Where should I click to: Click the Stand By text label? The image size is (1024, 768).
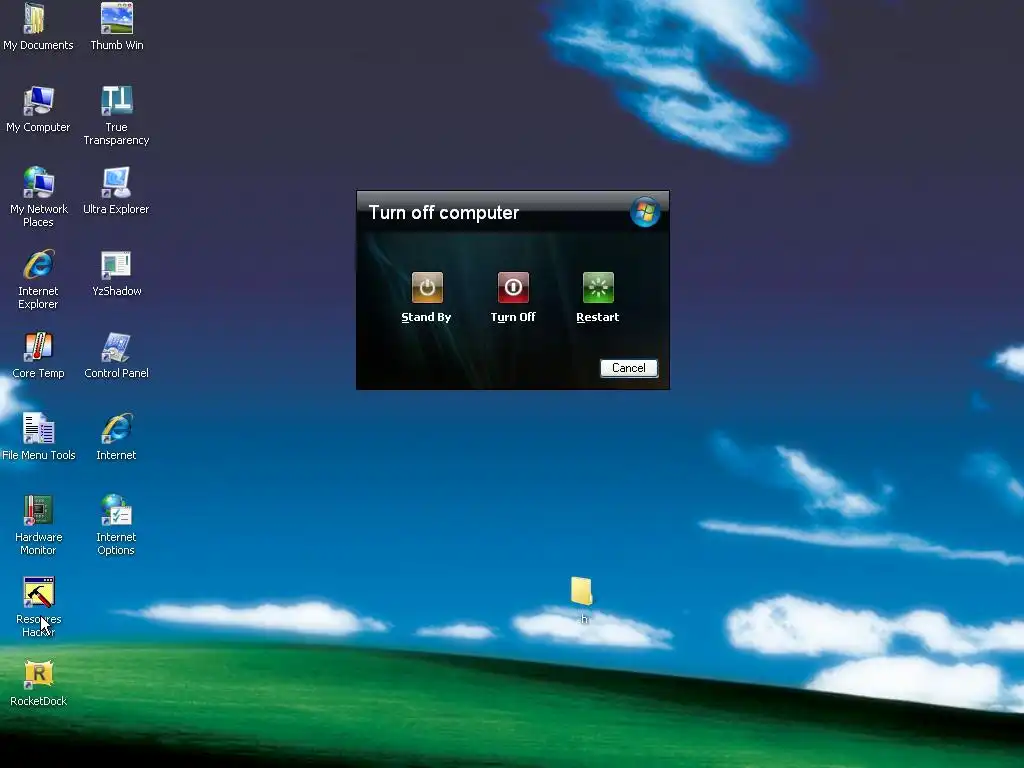pyautogui.click(x=426, y=317)
